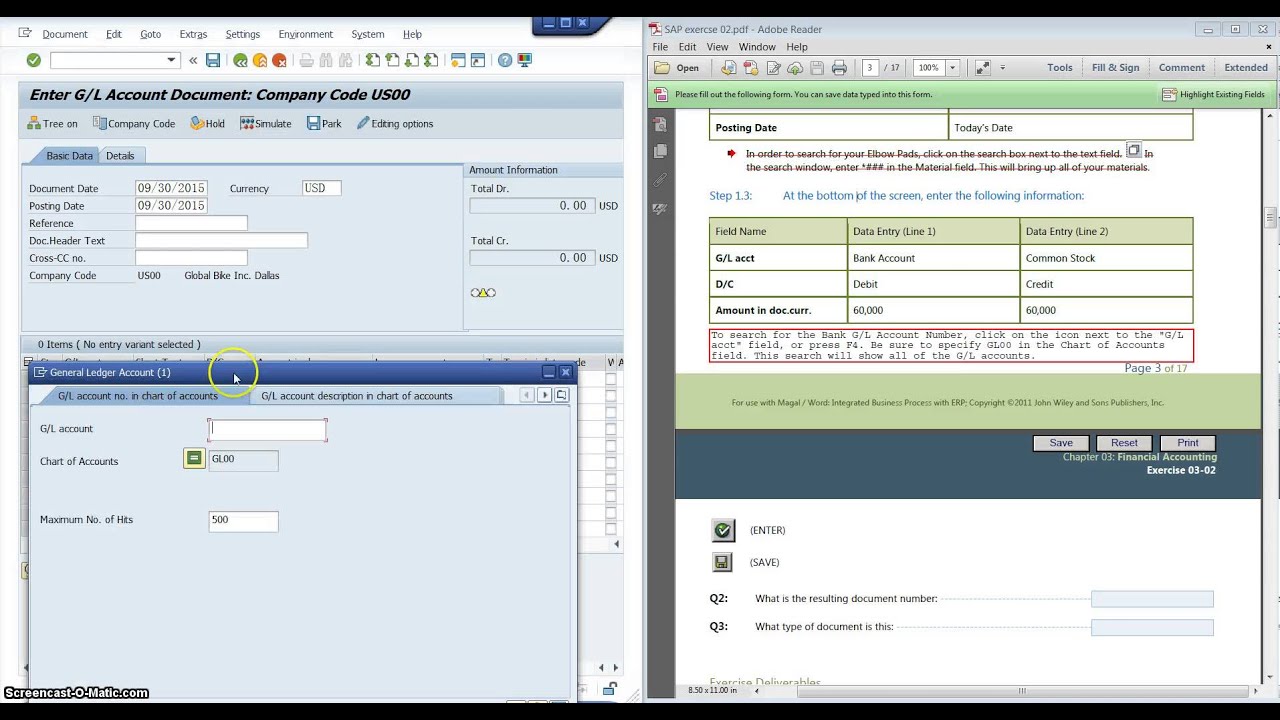Click the Save button in the PDF
This screenshot has width=1280, height=720.
click(x=1061, y=443)
